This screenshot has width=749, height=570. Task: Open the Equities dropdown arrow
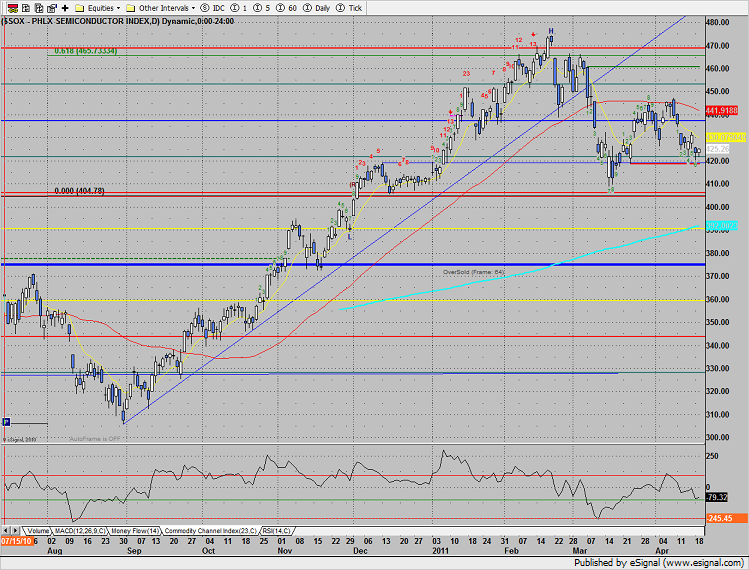[118, 8]
